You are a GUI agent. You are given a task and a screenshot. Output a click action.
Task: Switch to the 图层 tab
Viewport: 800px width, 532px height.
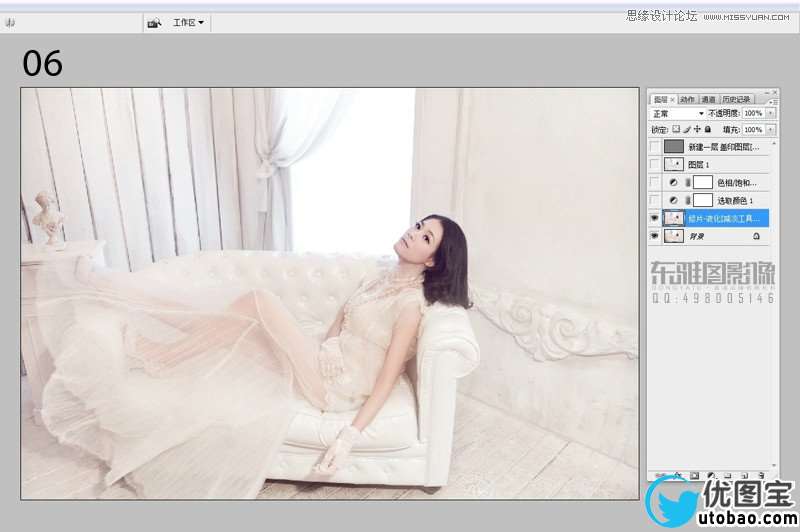pyautogui.click(x=661, y=99)
